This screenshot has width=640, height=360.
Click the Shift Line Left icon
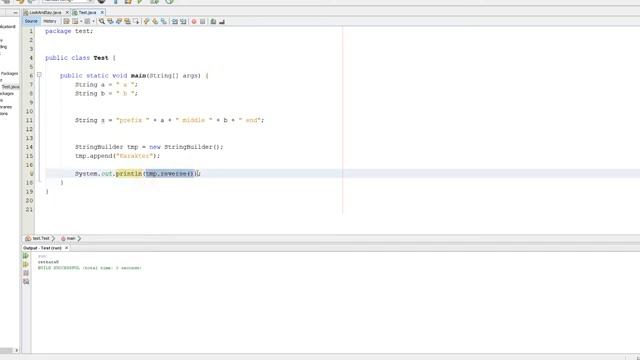[175, 21]
